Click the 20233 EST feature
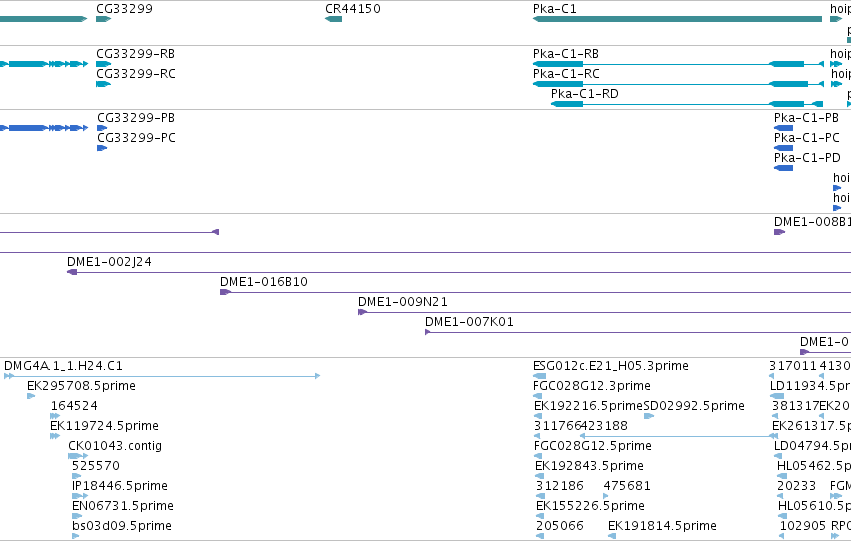This screenshot has width=851, height=541. tap(780, 497)
